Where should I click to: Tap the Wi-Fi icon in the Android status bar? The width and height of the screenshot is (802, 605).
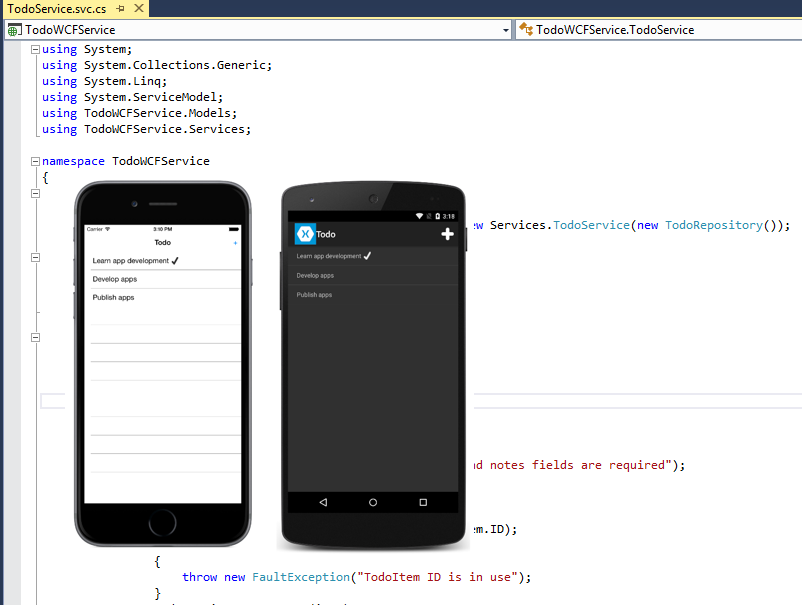420,216
